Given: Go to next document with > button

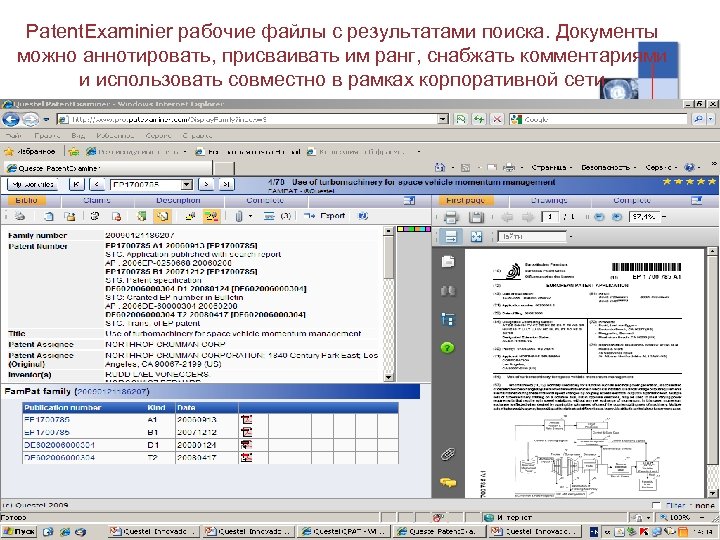Looking at the screenshot, I should click(x=206, y=185).
